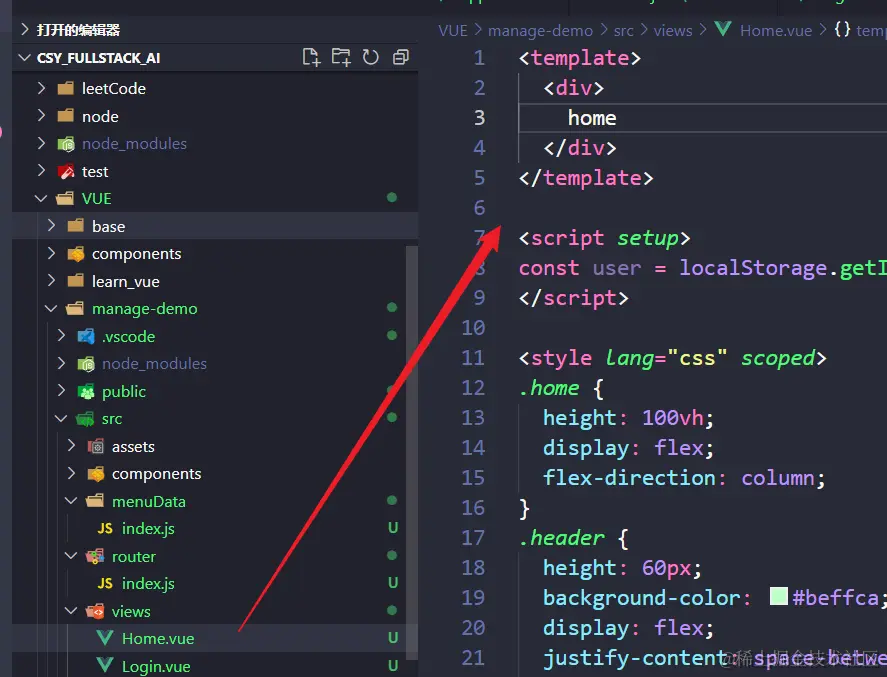887x677 pixels.
Task: Expand the open editors section chevron
Action: (24, 29)
